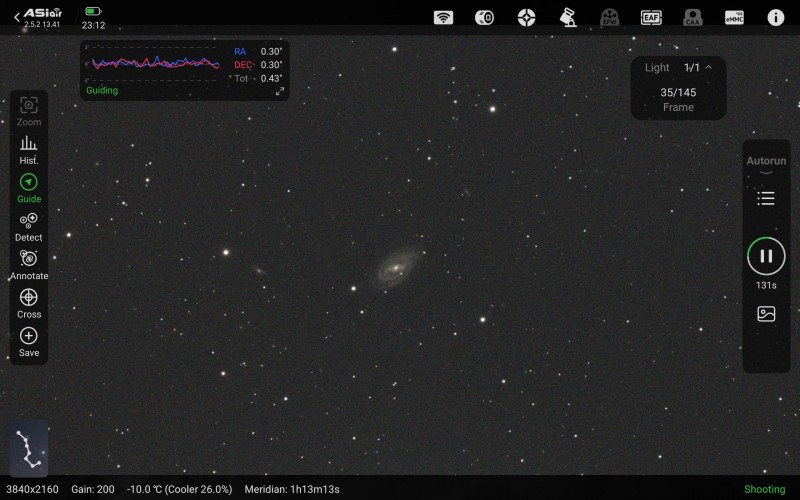The height and width of the screenshot is (500, 800).
Task: Click the DEC 0.30" guiding value
Action: [258, 65]
